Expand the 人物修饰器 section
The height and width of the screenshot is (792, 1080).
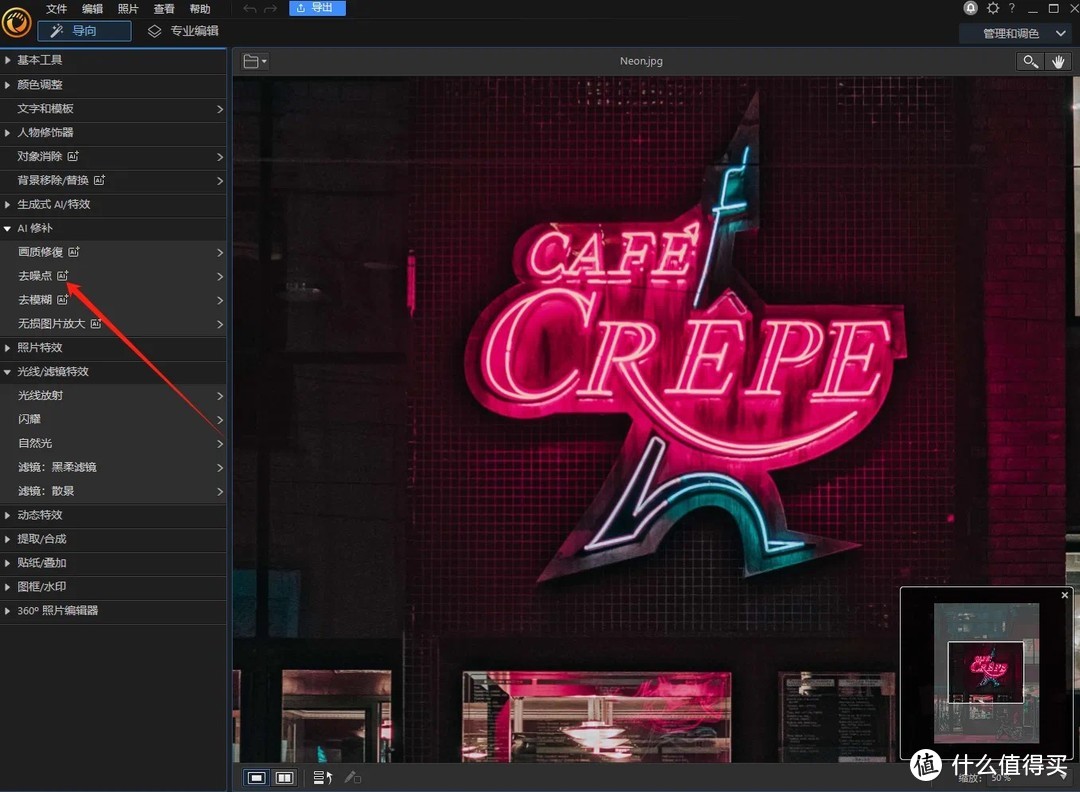click(113, 132)
